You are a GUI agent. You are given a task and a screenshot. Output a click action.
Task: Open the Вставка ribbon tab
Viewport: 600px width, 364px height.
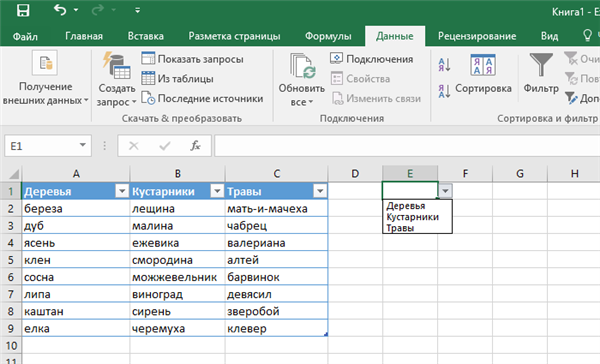(x=145, y=36)
